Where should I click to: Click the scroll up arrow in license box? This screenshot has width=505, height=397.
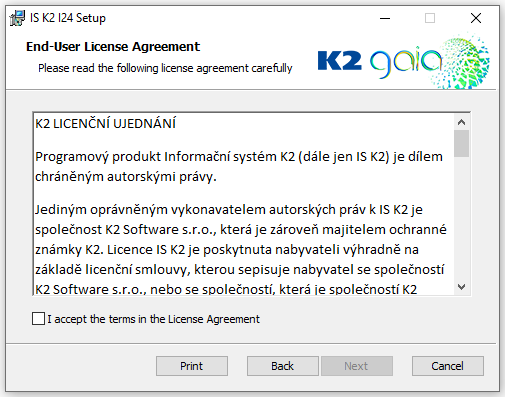point(461,122)
